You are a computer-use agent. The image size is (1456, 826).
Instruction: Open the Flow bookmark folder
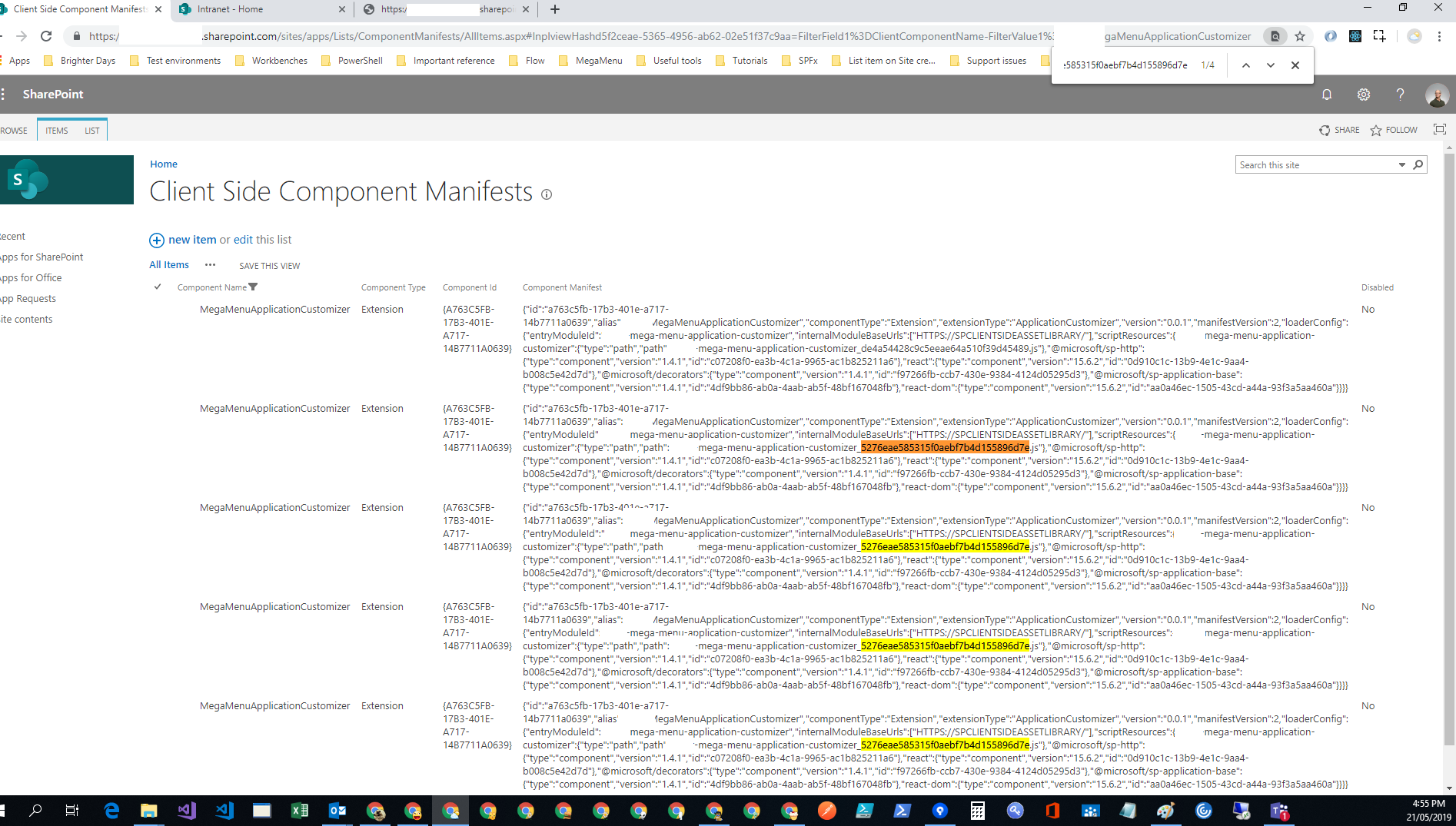[x=527, y=61]
